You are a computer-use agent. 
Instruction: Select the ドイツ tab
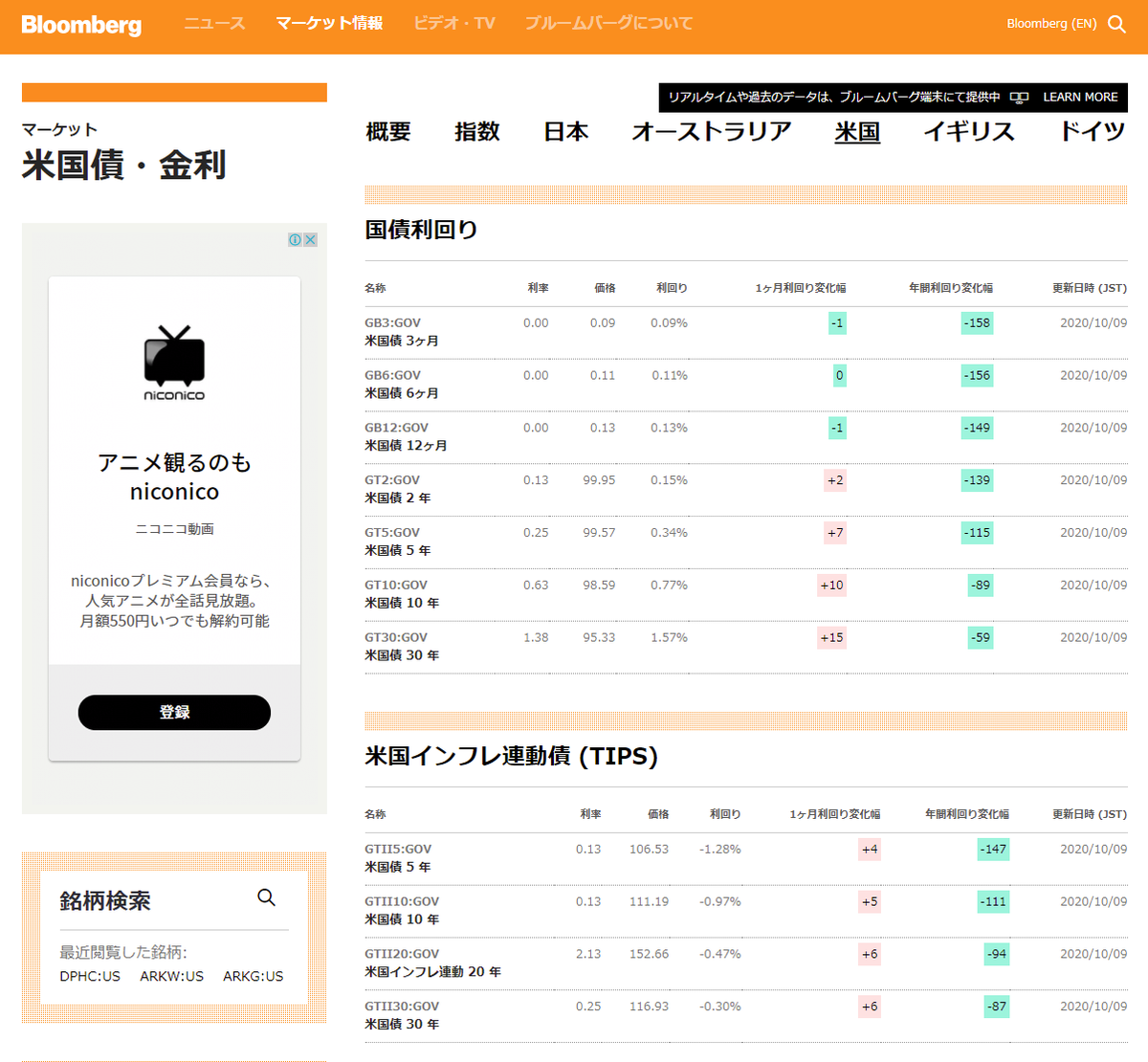1093,132
